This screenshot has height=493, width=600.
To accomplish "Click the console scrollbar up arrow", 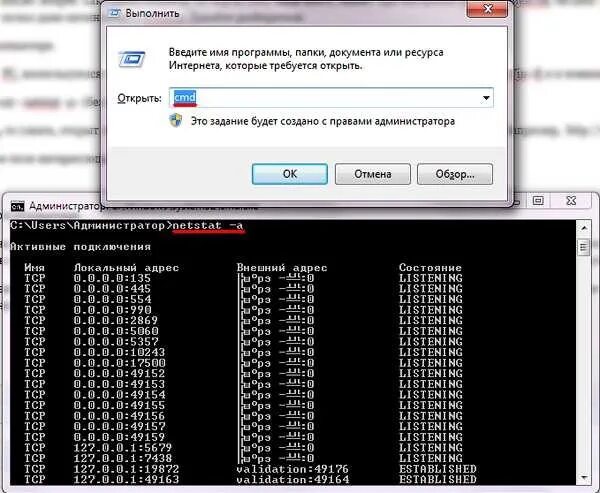I will 584,229.
